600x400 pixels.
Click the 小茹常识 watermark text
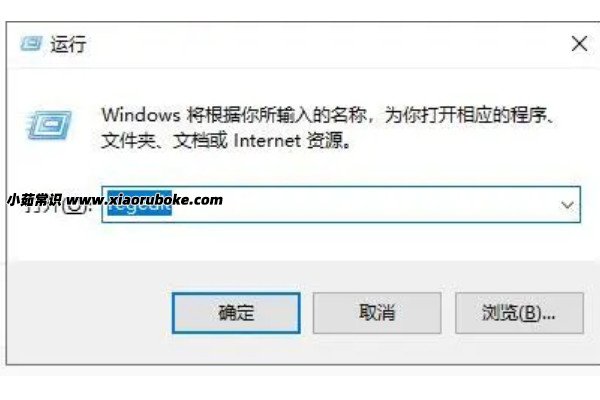34,200
